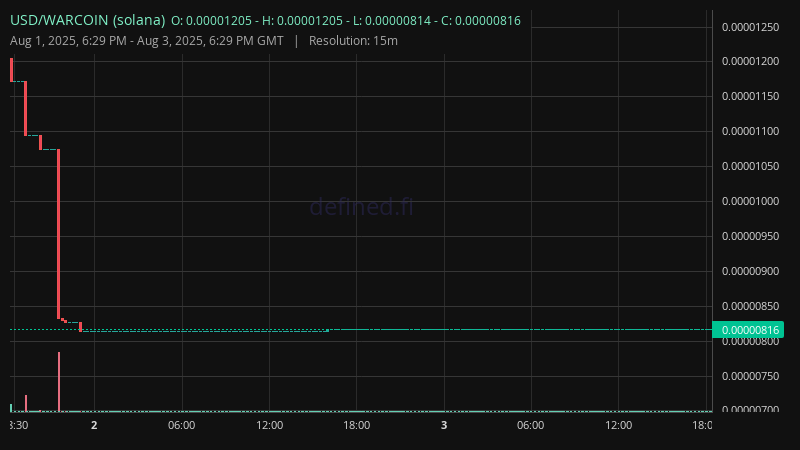Click the current price tag 0.00000816
The height and width of the screenshot is (450, 800).
748,330
